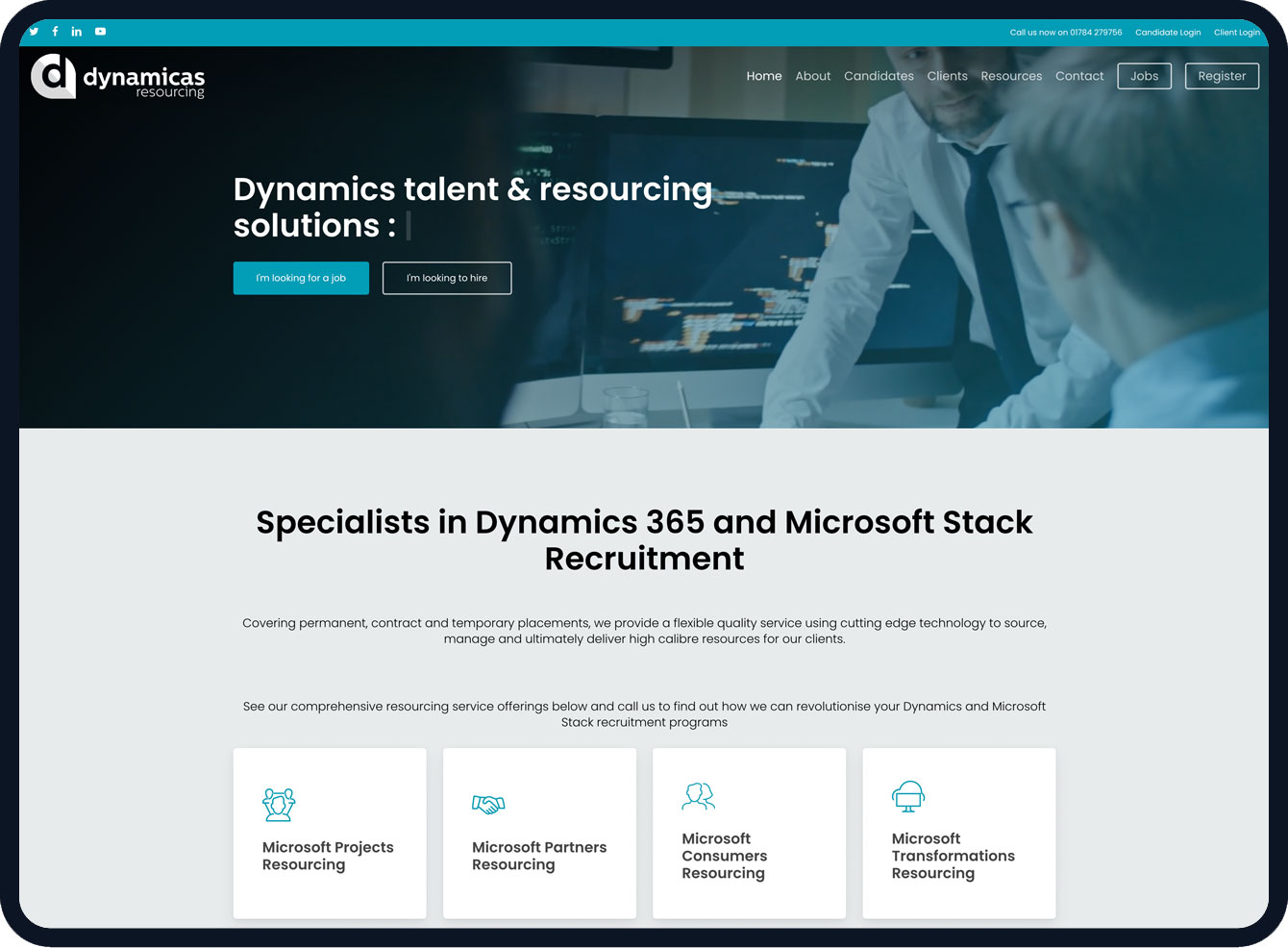Open the Resources menu item
The height and width of the screenshot is (948, 1288).
point(1011,76)
